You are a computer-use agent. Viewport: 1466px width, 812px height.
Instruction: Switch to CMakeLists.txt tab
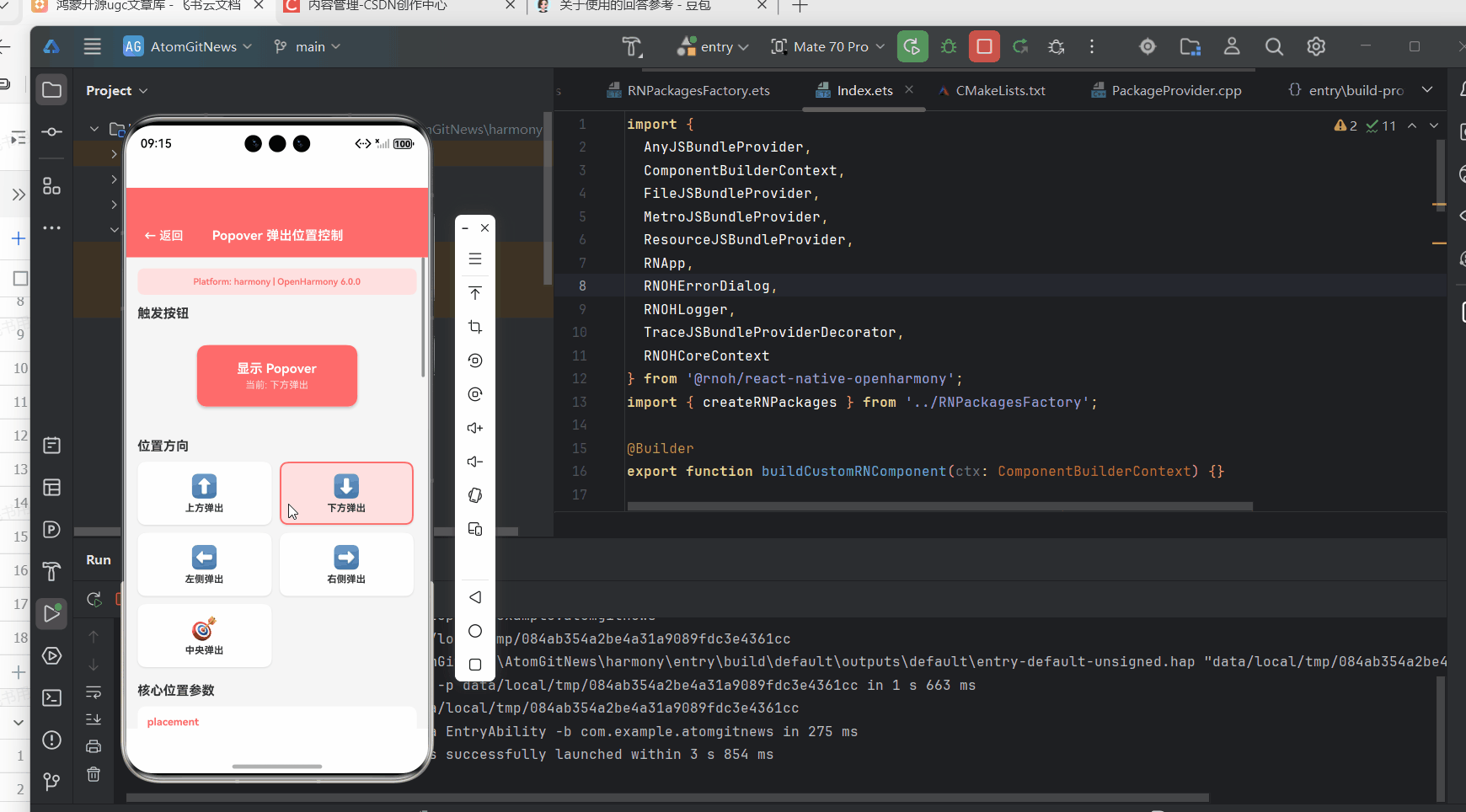[x=992, y=90]
